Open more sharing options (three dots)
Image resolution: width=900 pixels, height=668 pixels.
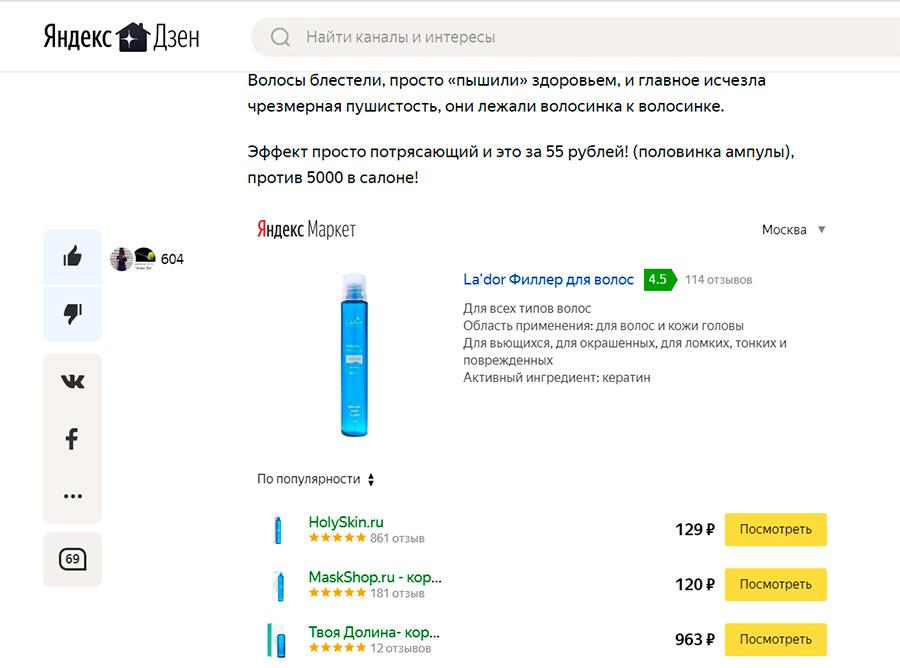pyautogui.click(x=72, y=496)
